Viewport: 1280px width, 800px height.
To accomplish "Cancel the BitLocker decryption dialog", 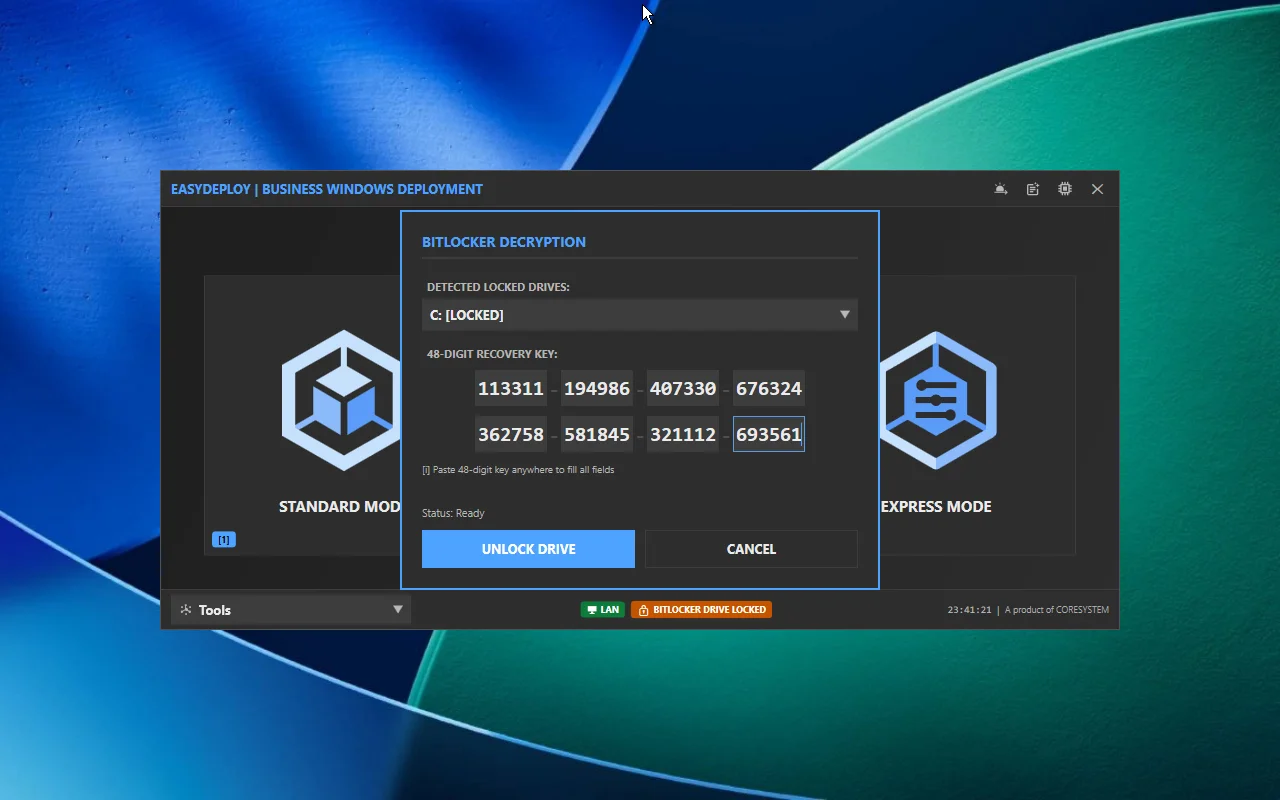I will pos(751,549).
